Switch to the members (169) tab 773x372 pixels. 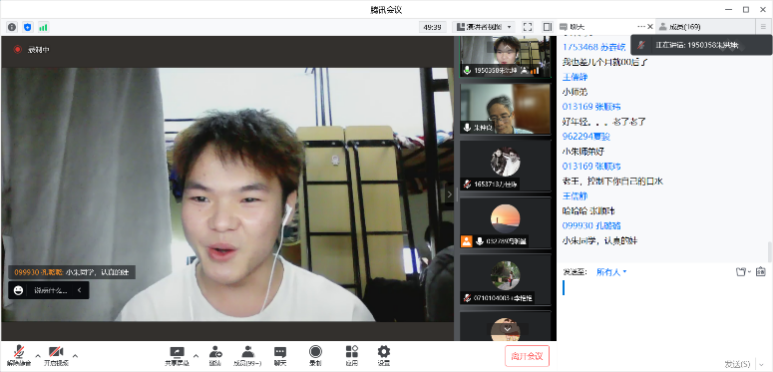pyautogui.click(x=680, y=27)
